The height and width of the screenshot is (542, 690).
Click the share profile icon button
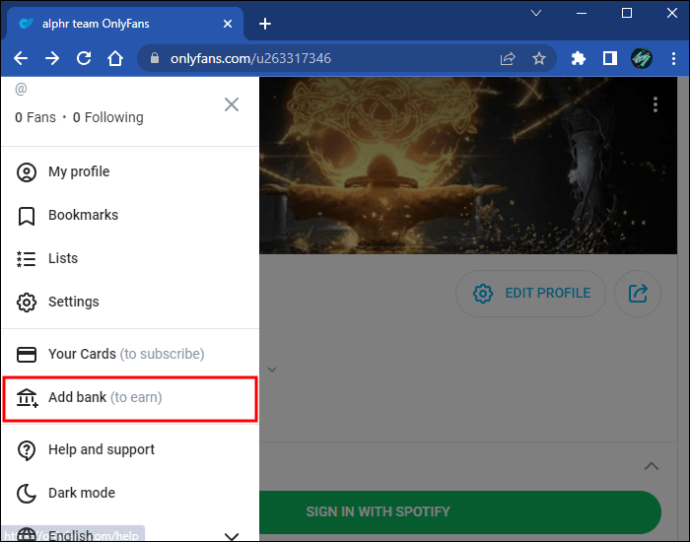(x=638, y=293)
